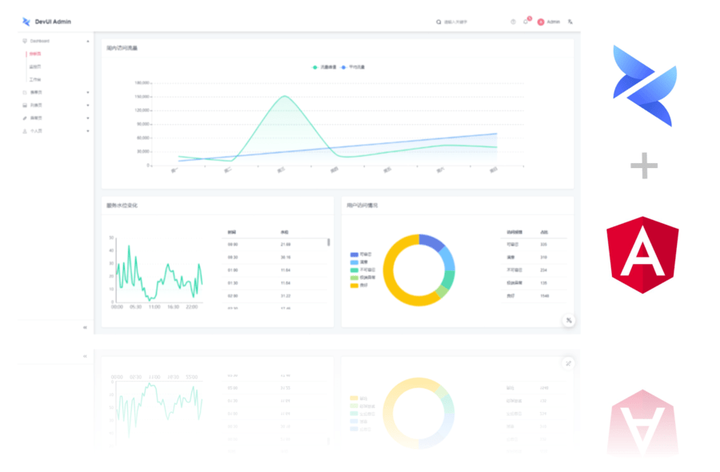Image resolution: width=720 pixels, height=472 pixels.
Task: Click the water level table scrollbar thumb
Action: point(328,242)
